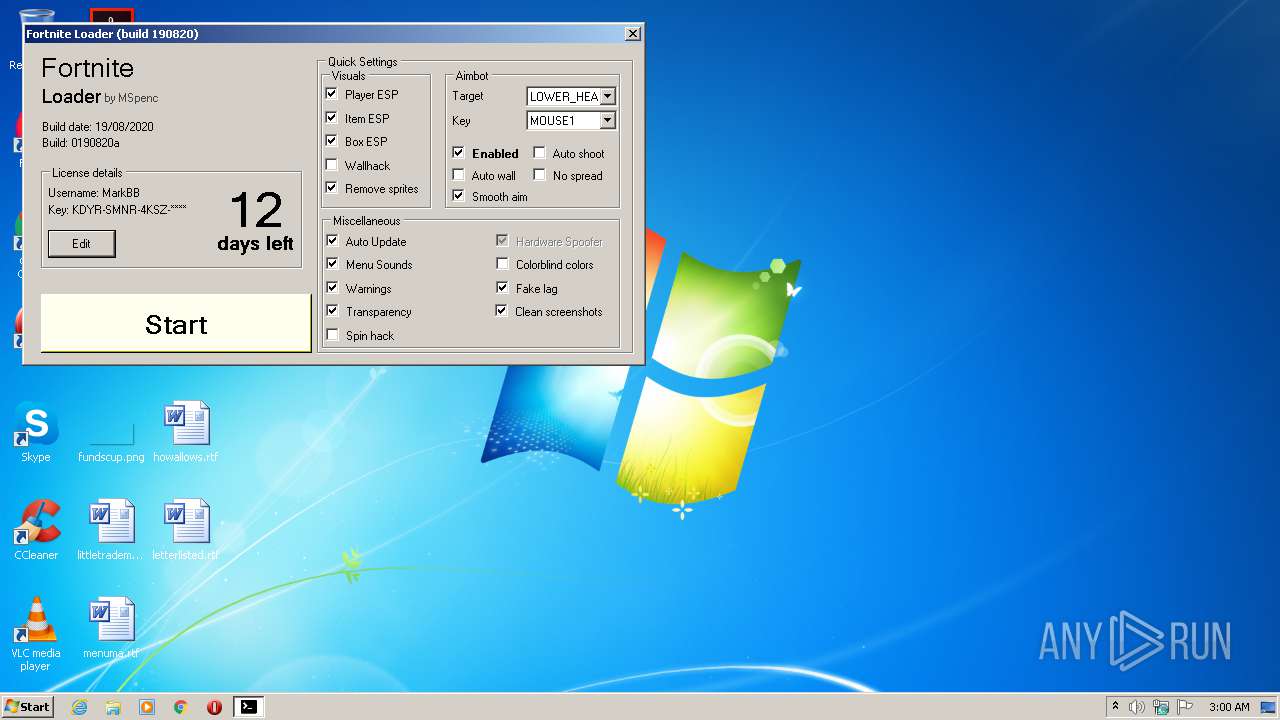The image size is (1280, 720).
Task: Open Internet Explorer from taskbar
Action: 79,707
